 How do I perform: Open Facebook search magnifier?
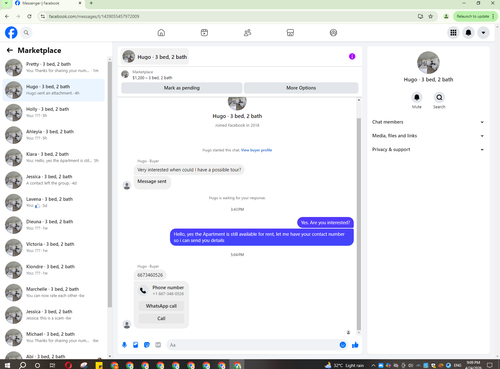click(26, 33)
